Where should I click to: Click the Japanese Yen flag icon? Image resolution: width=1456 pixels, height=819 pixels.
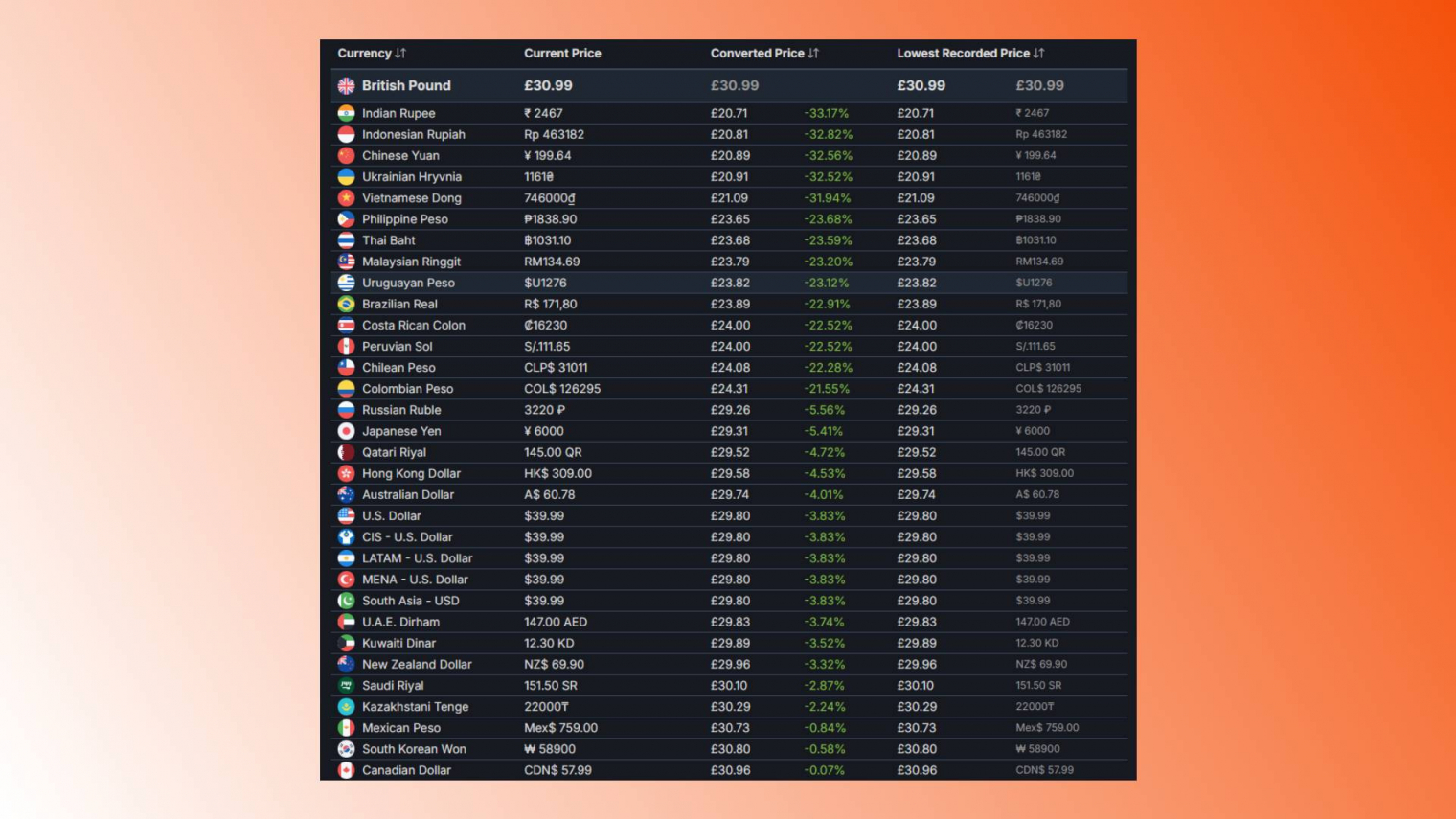coord(346,431)
